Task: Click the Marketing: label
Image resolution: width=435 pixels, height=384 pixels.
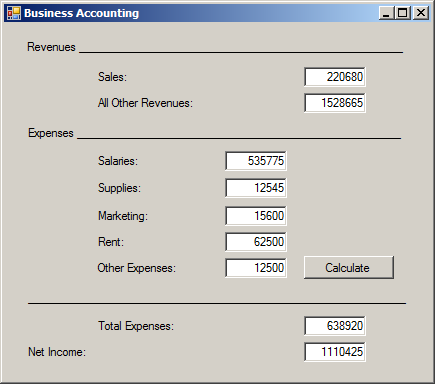Action: tap(123, 216)
